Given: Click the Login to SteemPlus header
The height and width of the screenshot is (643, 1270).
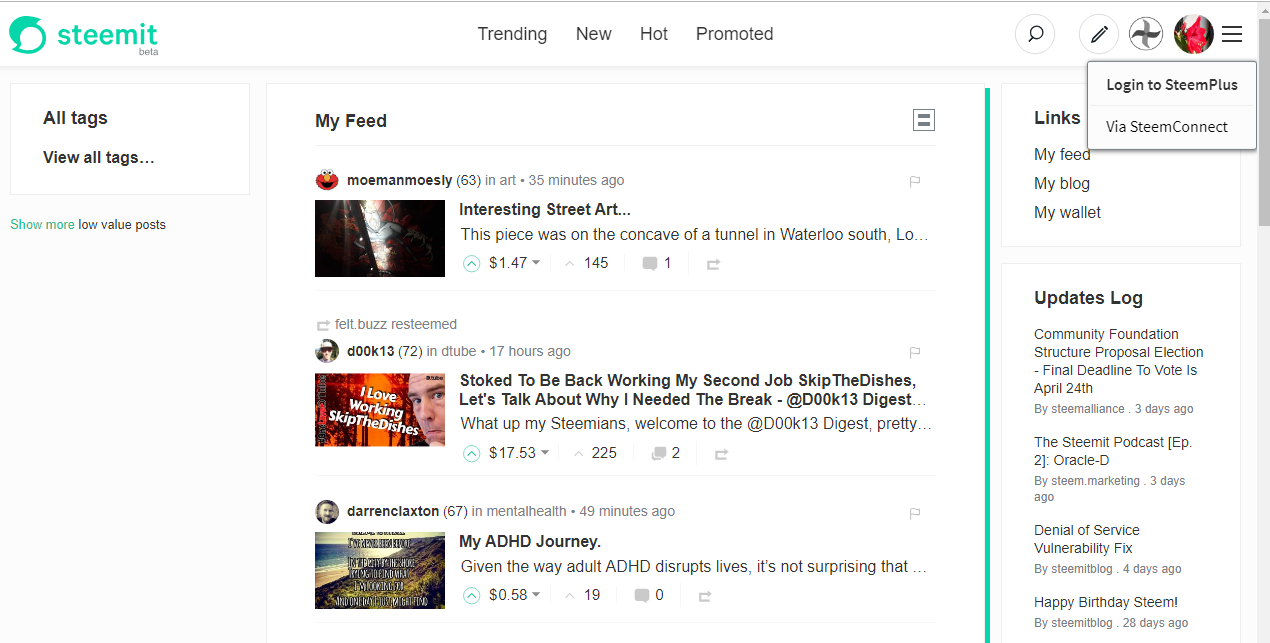Looking at the screenshot, I should click(1171, 85).
